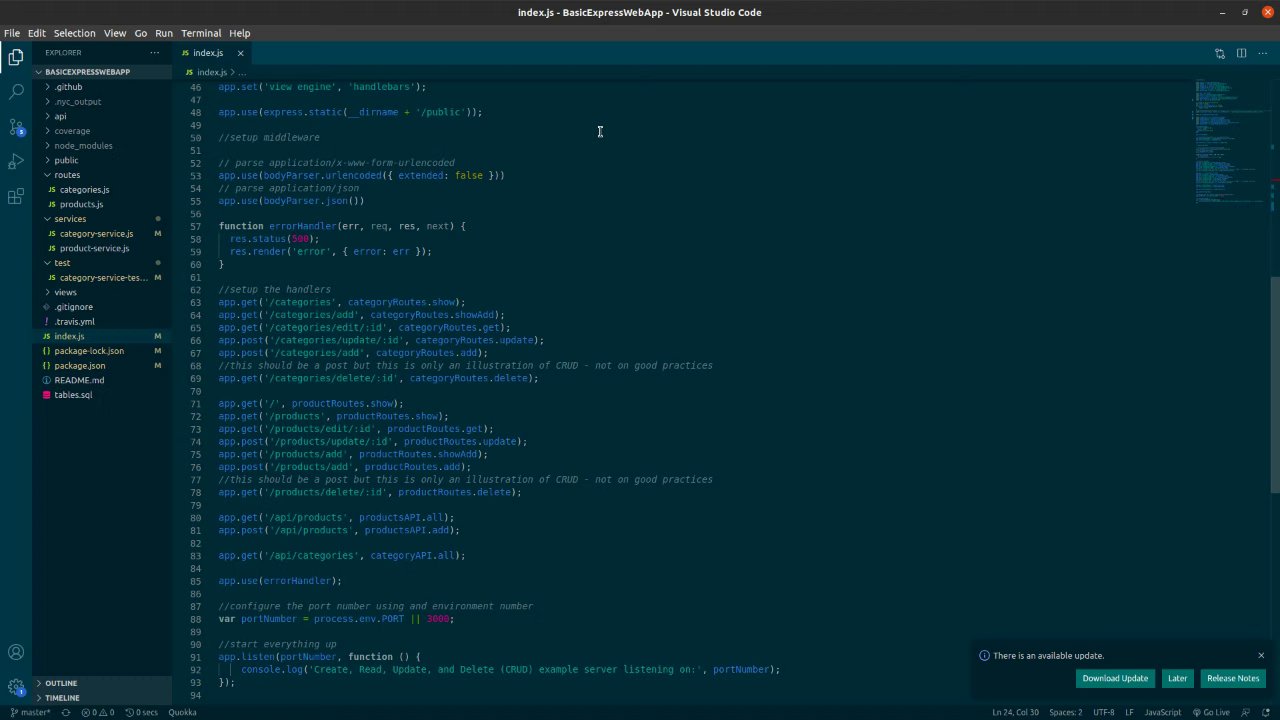The height and width of the screenshot is (720, 1280).
Task: Open the category-service-test file
Action: tap(103, 278)
